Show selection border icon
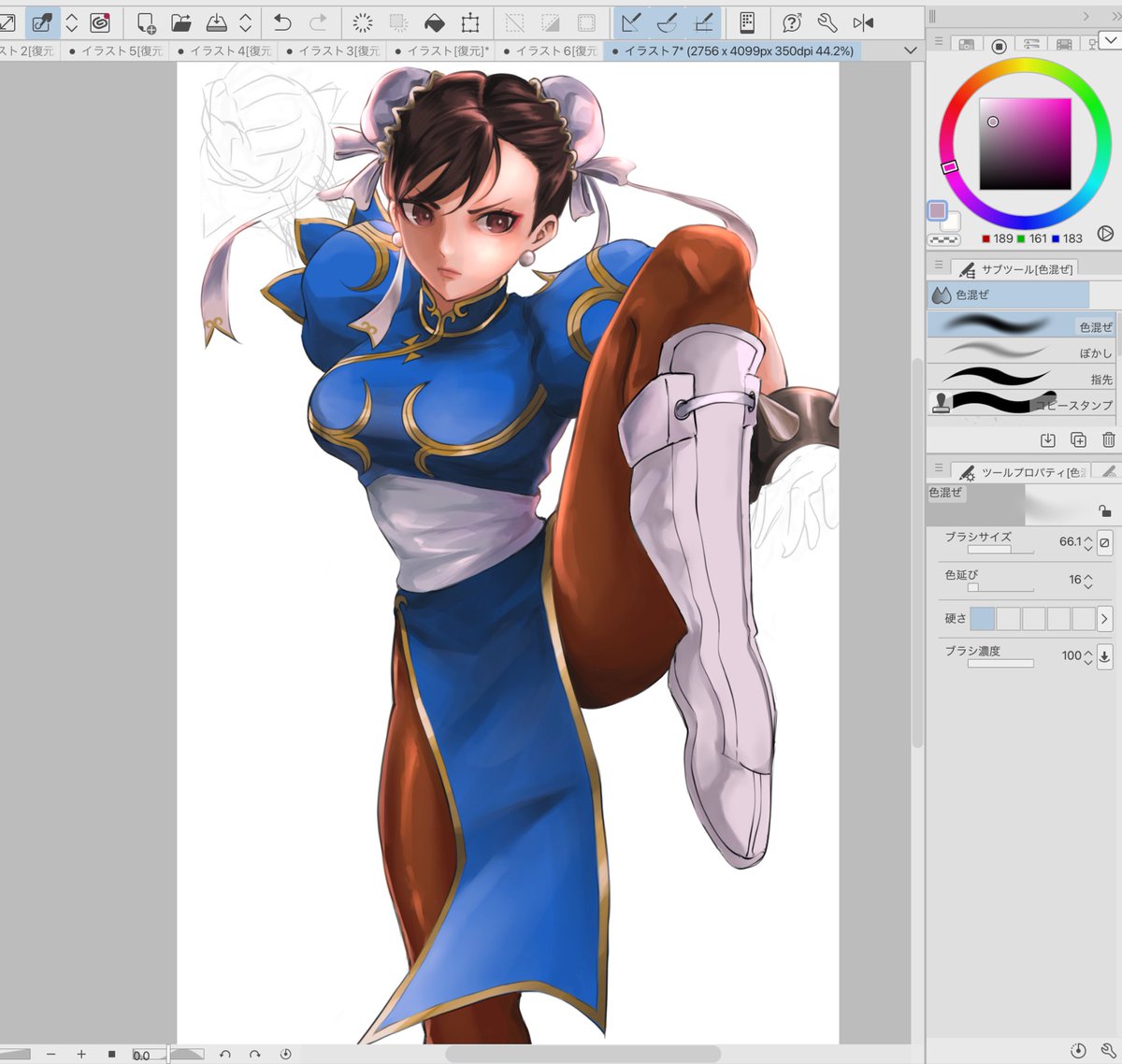Image resolution: width=1122 pixels, height=1064 pixels. [x=586, y=22]
